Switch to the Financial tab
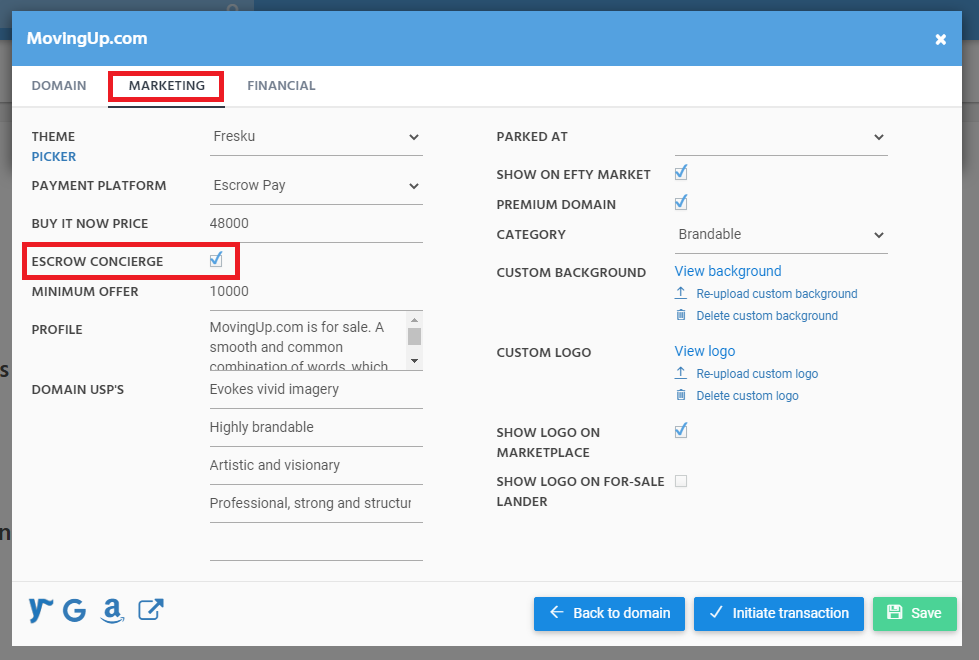The width and height of the screenshot is (979, 660). (x=281, y=86)
